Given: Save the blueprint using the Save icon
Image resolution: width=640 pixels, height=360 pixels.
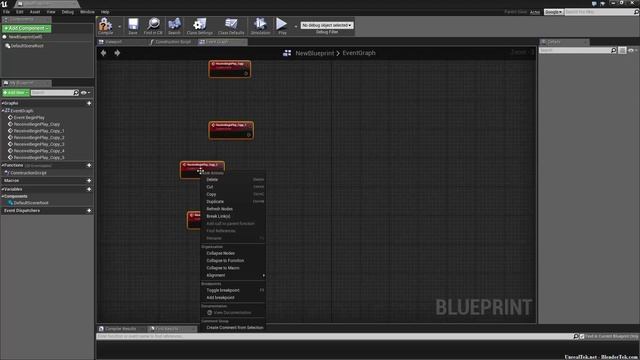Looking at the screenshot, I should (133, 25).
